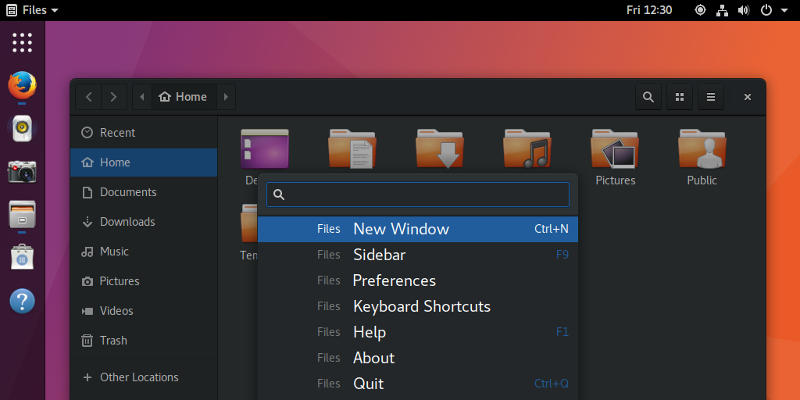Open the Help question mark icon
The height and width of the screenshot is (400, 800).
[22, 301]
